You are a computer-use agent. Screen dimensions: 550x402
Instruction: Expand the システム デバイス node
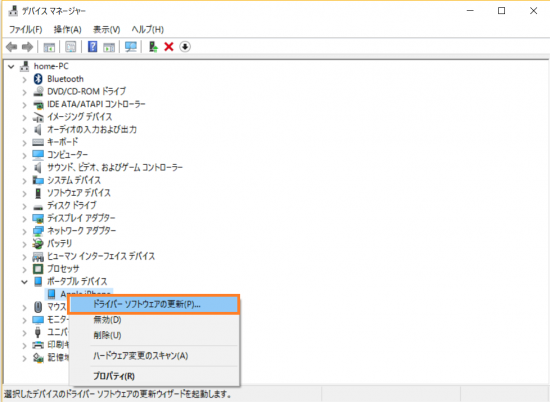(x=24, y=181)
